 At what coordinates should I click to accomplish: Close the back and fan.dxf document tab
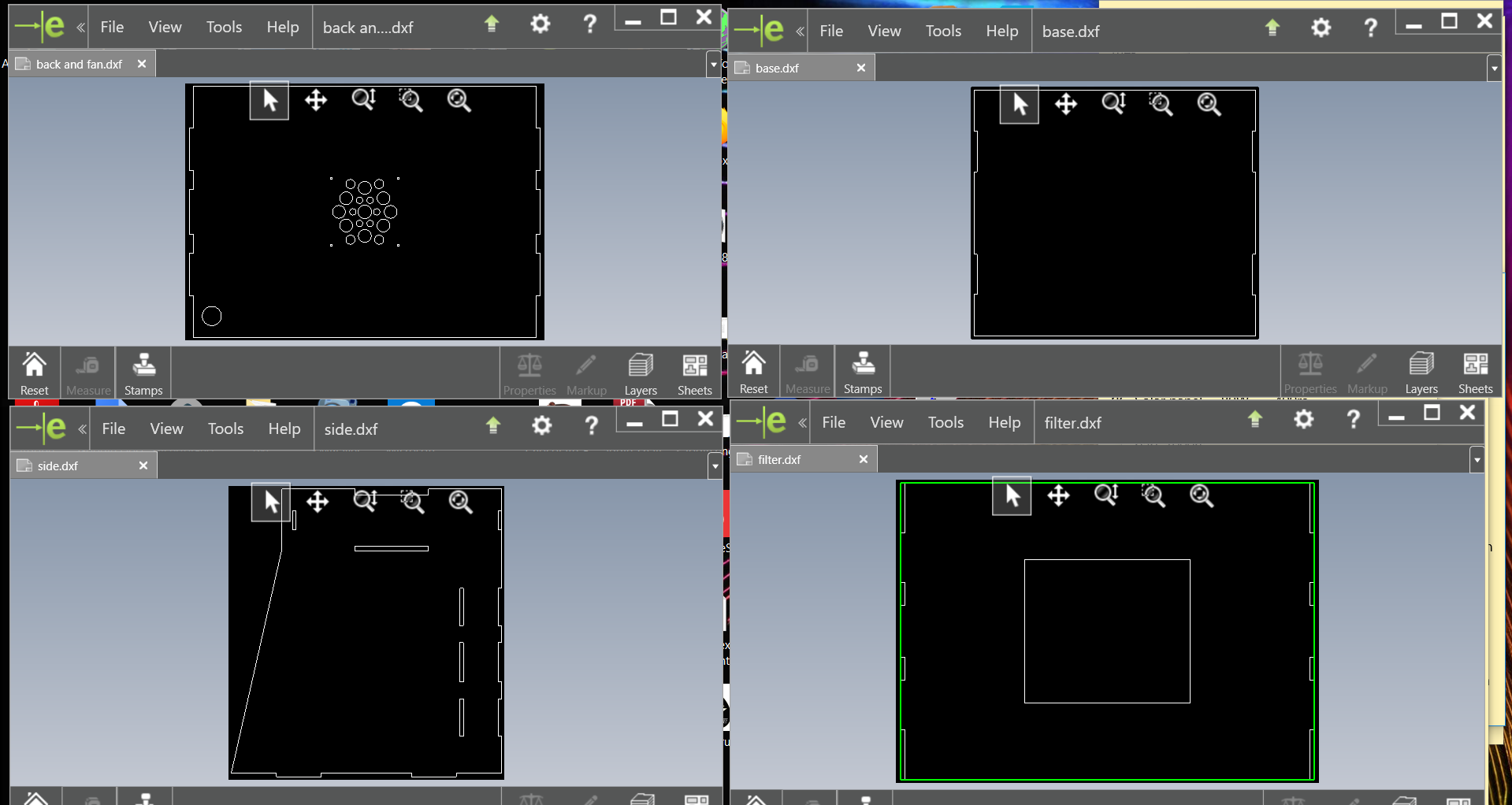[142, 64]
